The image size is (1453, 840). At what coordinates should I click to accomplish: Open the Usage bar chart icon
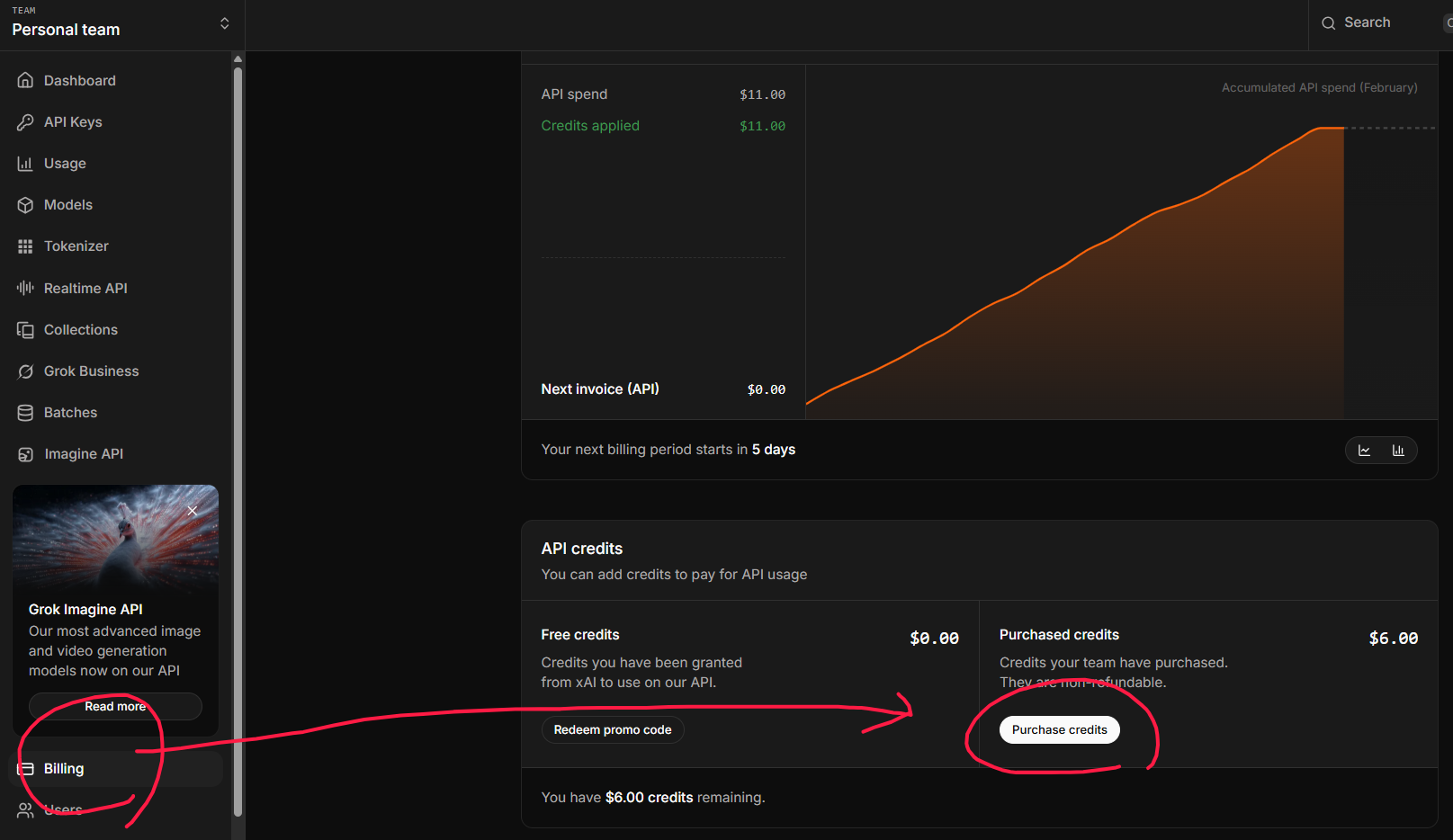click(25, 163)
